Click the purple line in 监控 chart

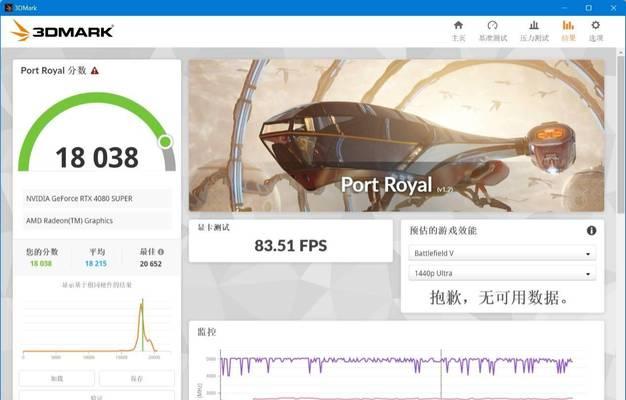click(396, 364)
